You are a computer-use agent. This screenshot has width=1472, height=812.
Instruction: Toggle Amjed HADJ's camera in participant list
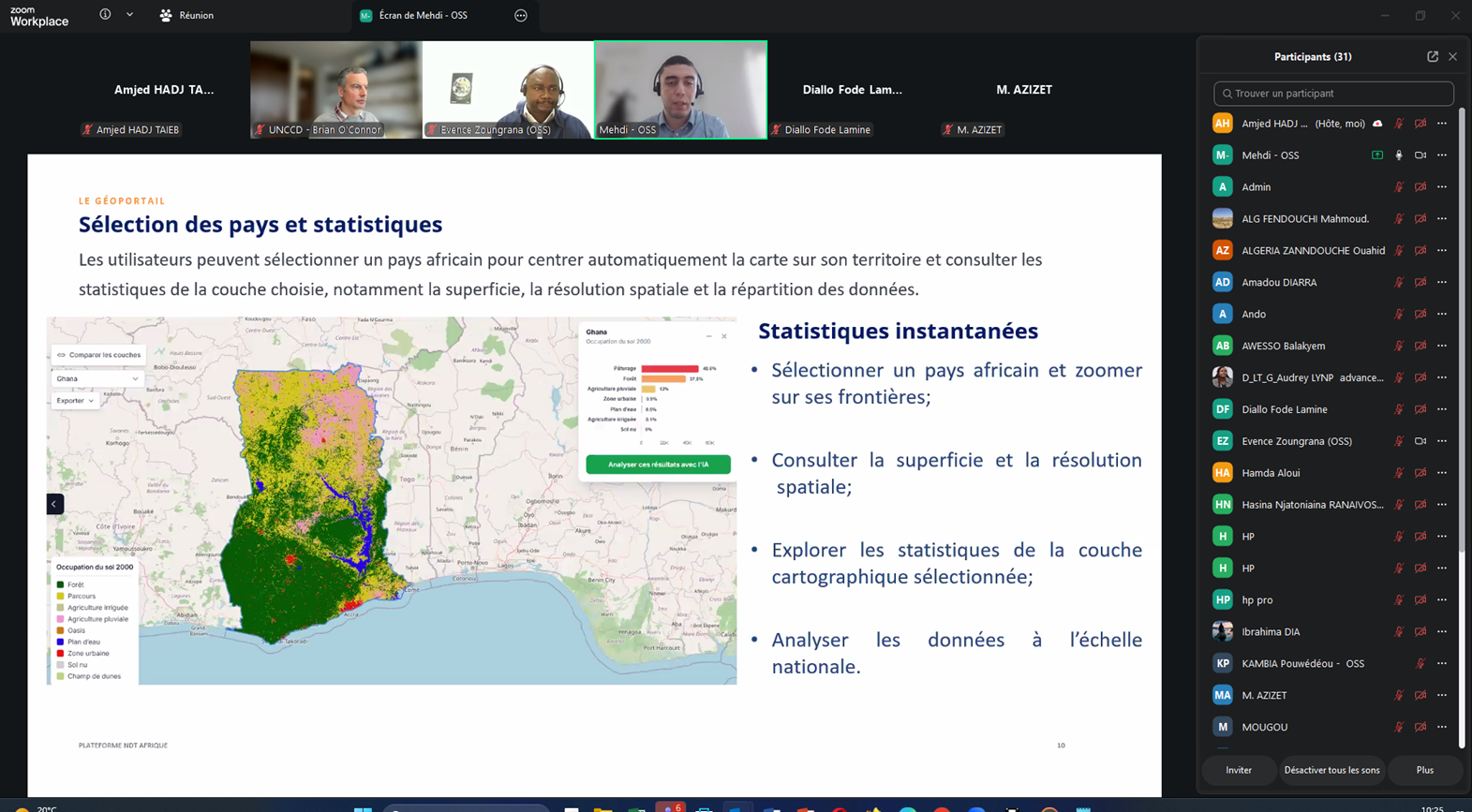click(1420, 124)
